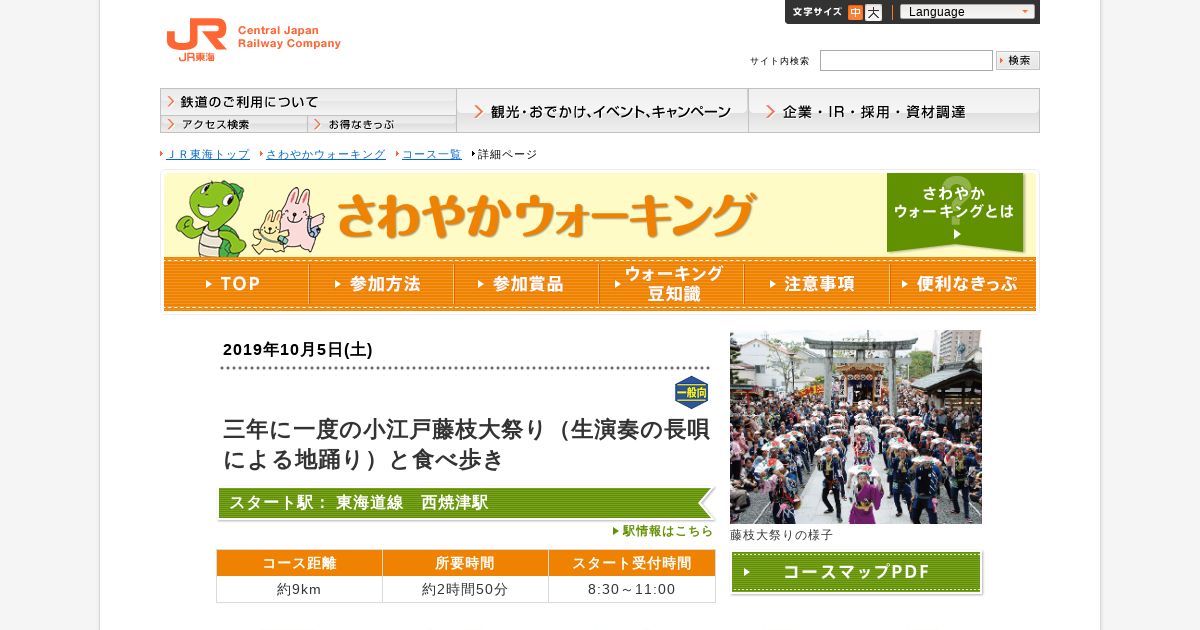Click the スタート受付時間 table header
1200x630 pixels.
[632, 563]
